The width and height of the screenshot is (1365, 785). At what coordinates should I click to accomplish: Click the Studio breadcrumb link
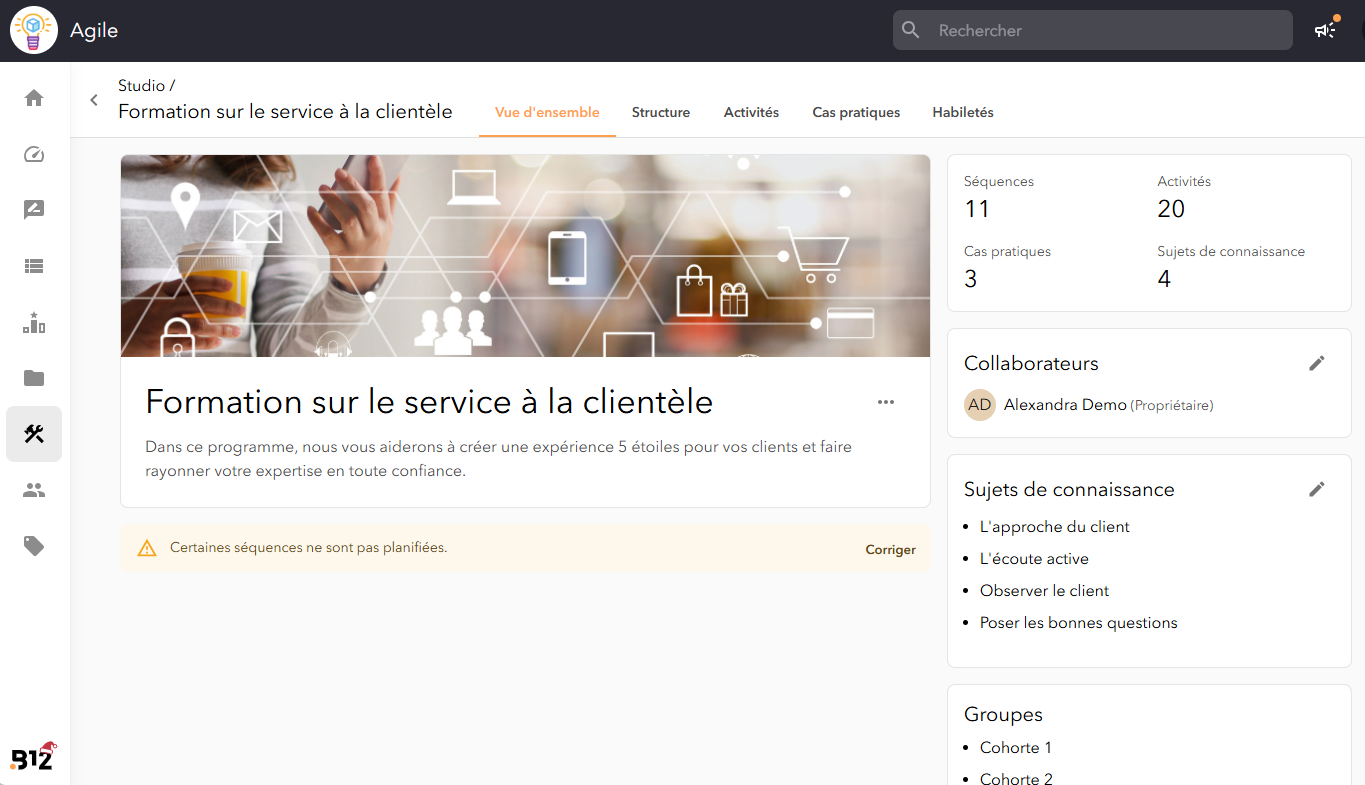(141, 86)
